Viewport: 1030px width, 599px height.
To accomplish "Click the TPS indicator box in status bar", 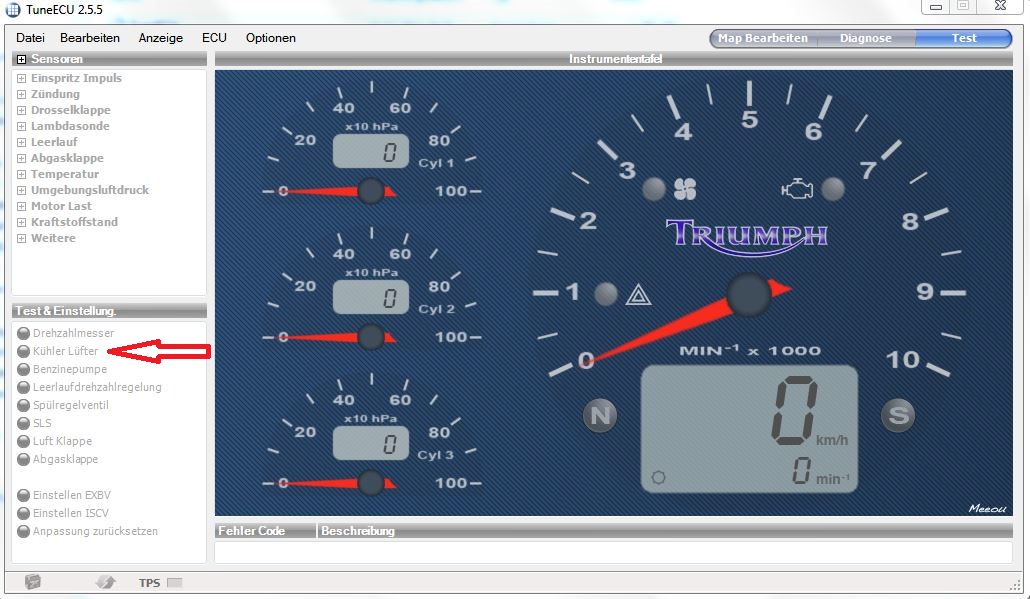I will 175,583.
